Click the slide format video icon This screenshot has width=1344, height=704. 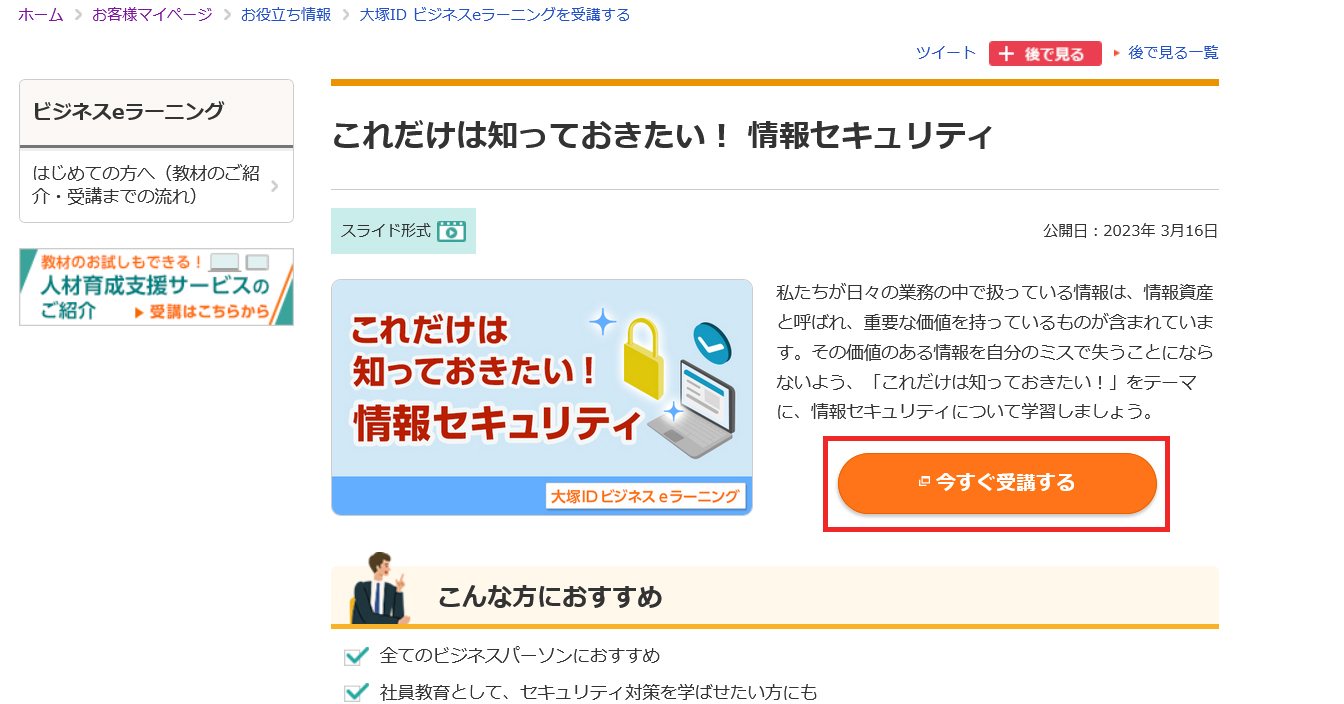point(452,231)
